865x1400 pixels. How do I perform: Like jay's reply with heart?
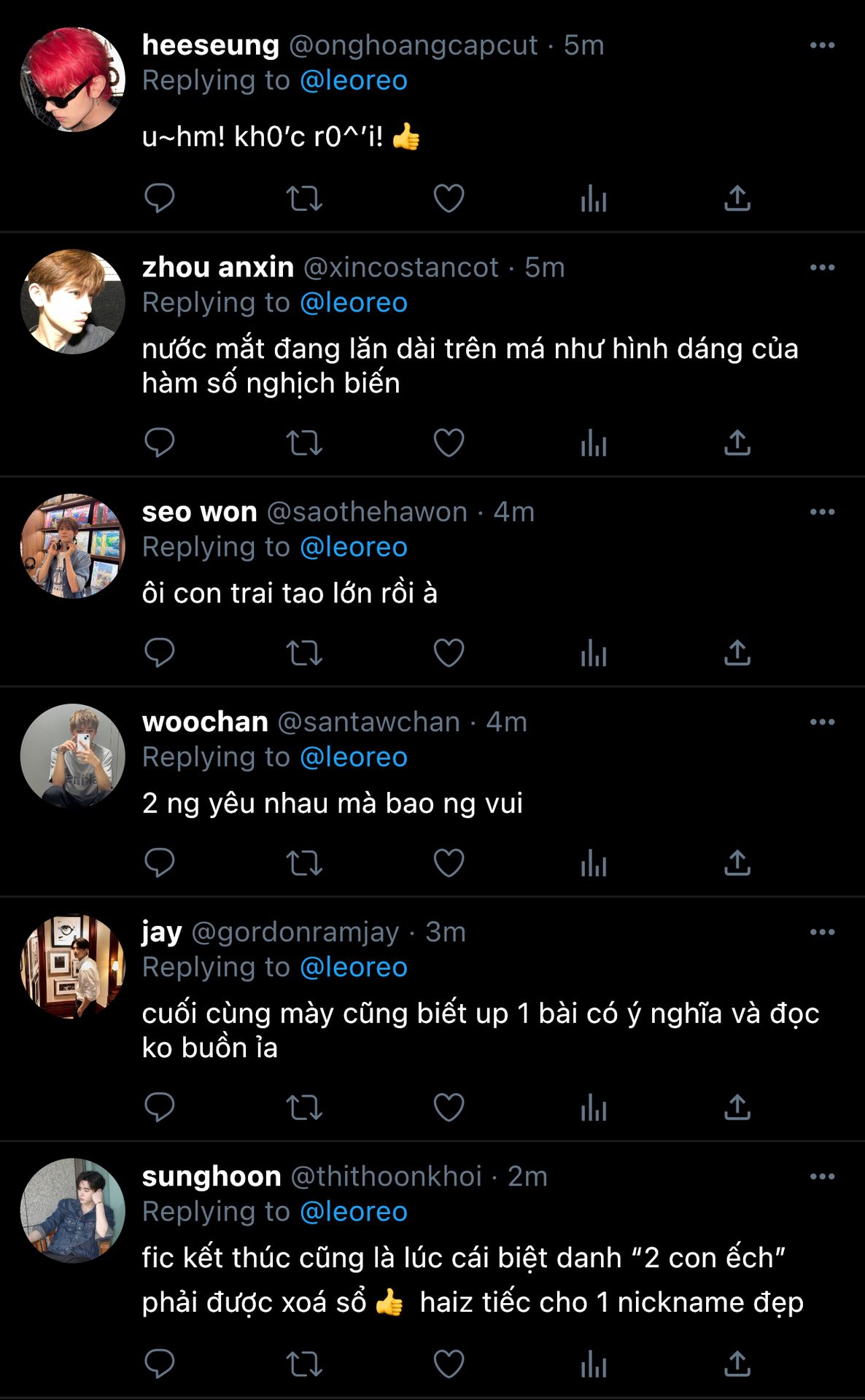coord(449,1107)
